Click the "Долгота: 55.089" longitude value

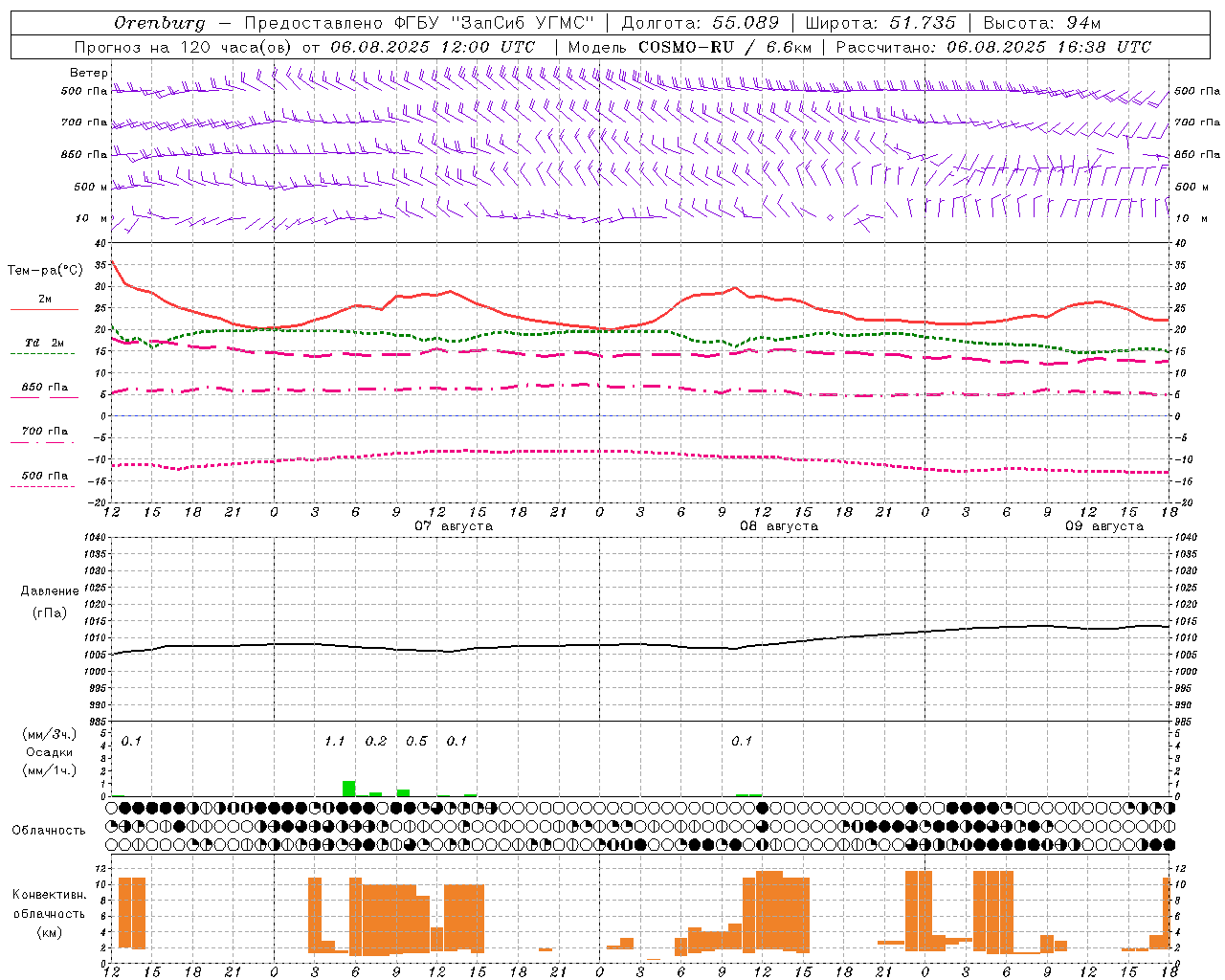point(701,23)
